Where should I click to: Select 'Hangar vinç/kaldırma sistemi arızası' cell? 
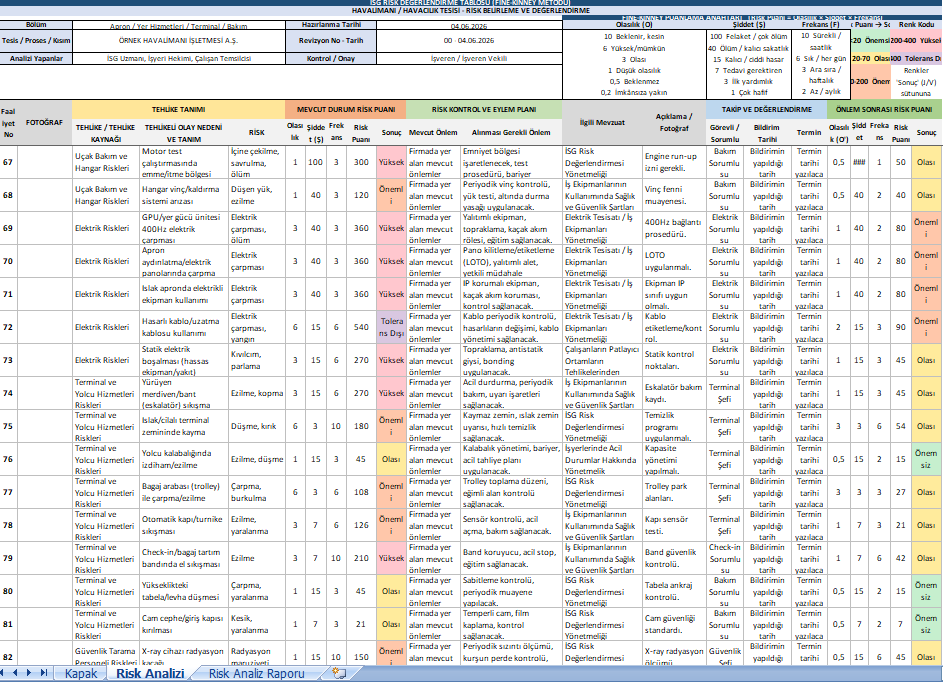(x=184, y=195)
